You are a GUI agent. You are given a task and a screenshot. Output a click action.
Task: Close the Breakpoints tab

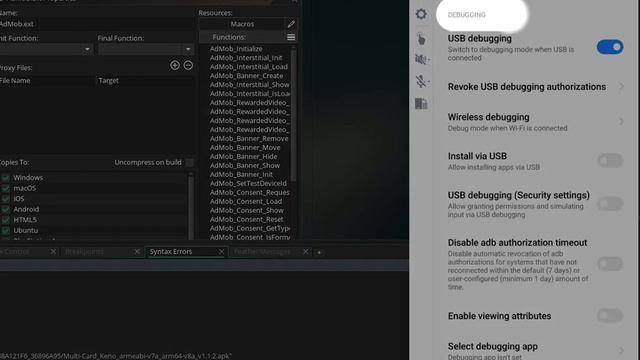[137, 252]
